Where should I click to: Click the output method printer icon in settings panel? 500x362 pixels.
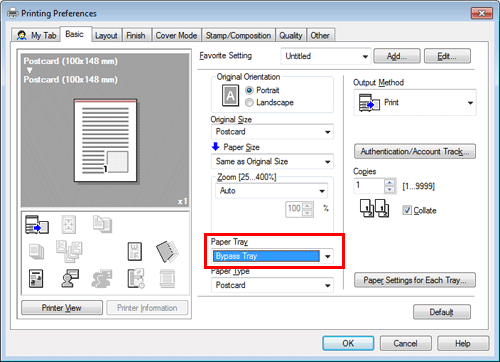coord(37,224)
